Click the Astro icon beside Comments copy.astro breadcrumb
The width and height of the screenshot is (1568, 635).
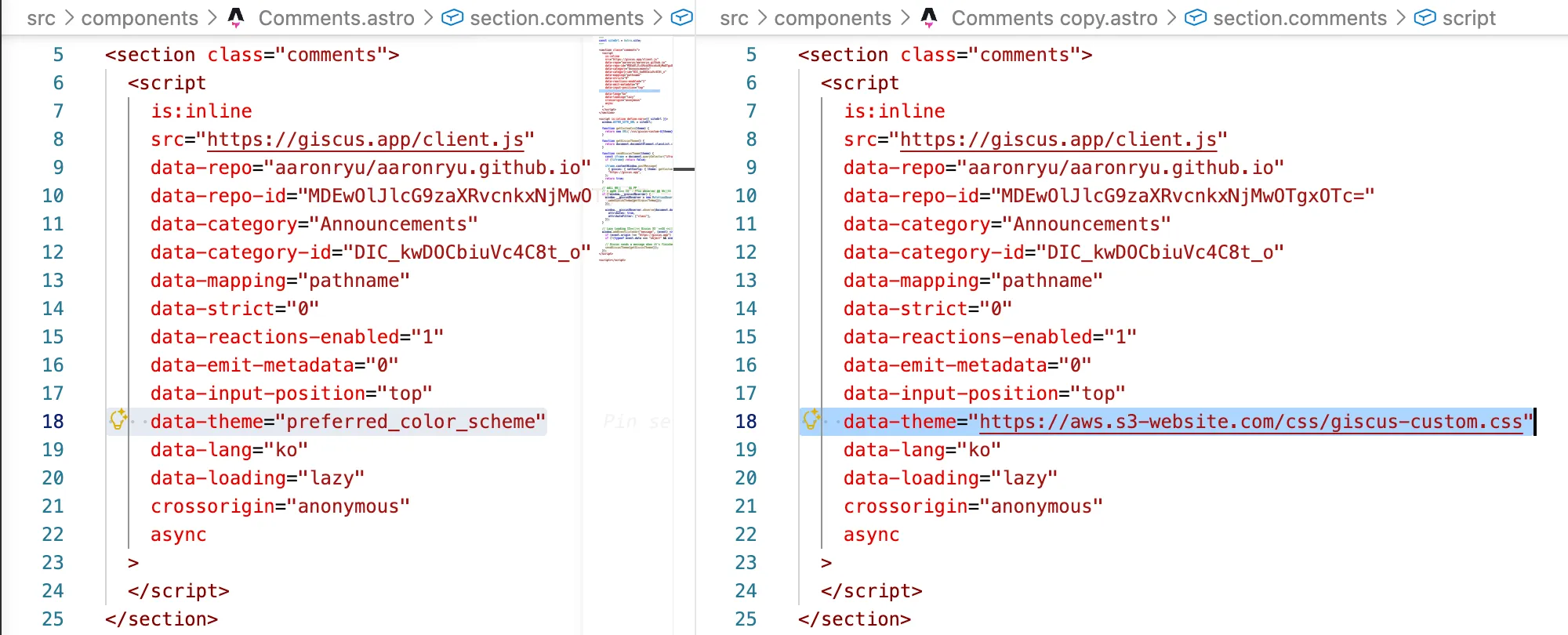tap(929, 18)
